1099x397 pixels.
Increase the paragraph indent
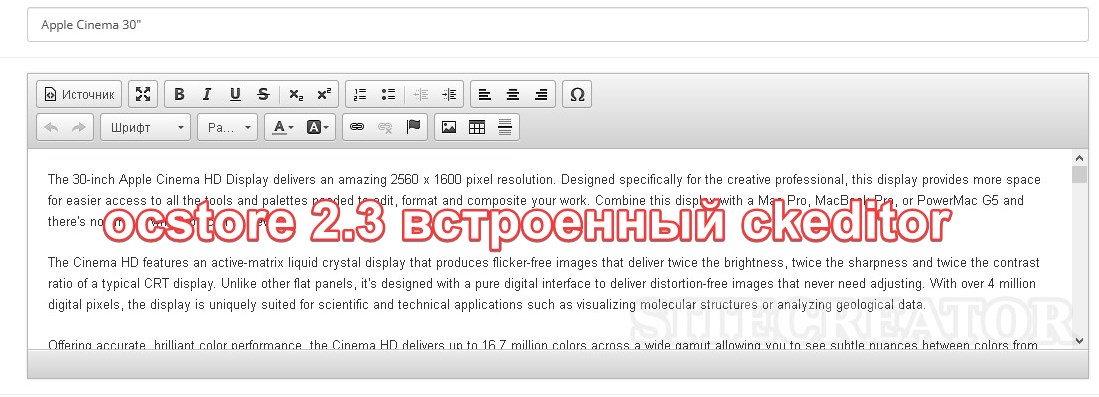pos(449,94)
